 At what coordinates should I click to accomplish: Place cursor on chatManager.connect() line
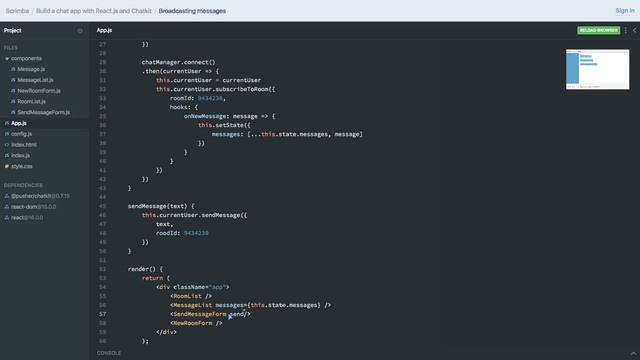[x=178, y=62]
